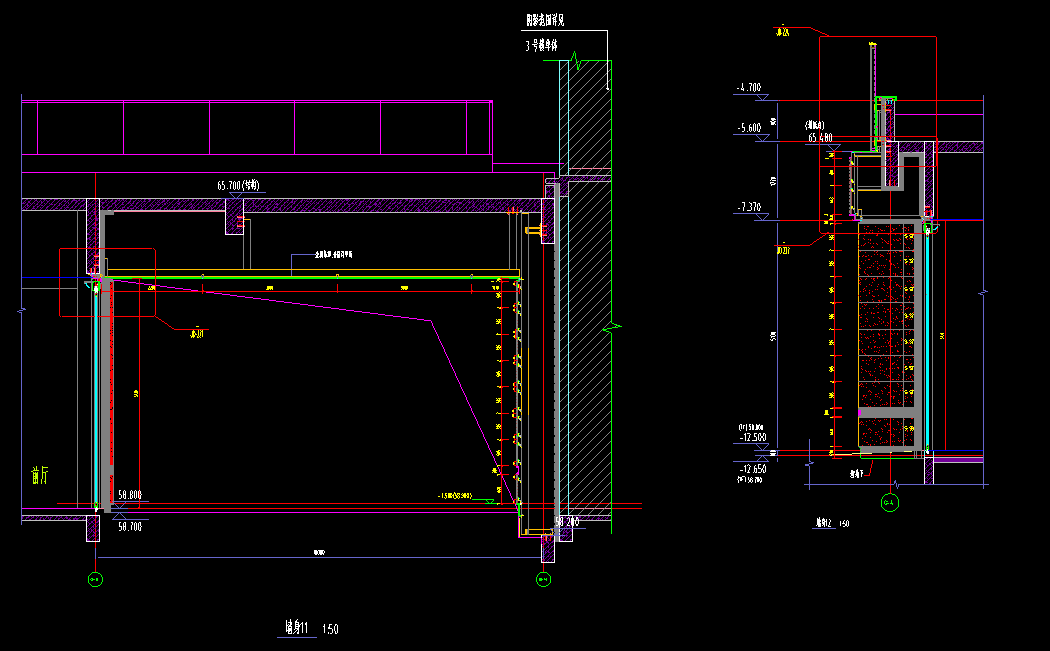
Task: Pick the elevation triangle marker beside -4.700
Action: tap(762, 98)
